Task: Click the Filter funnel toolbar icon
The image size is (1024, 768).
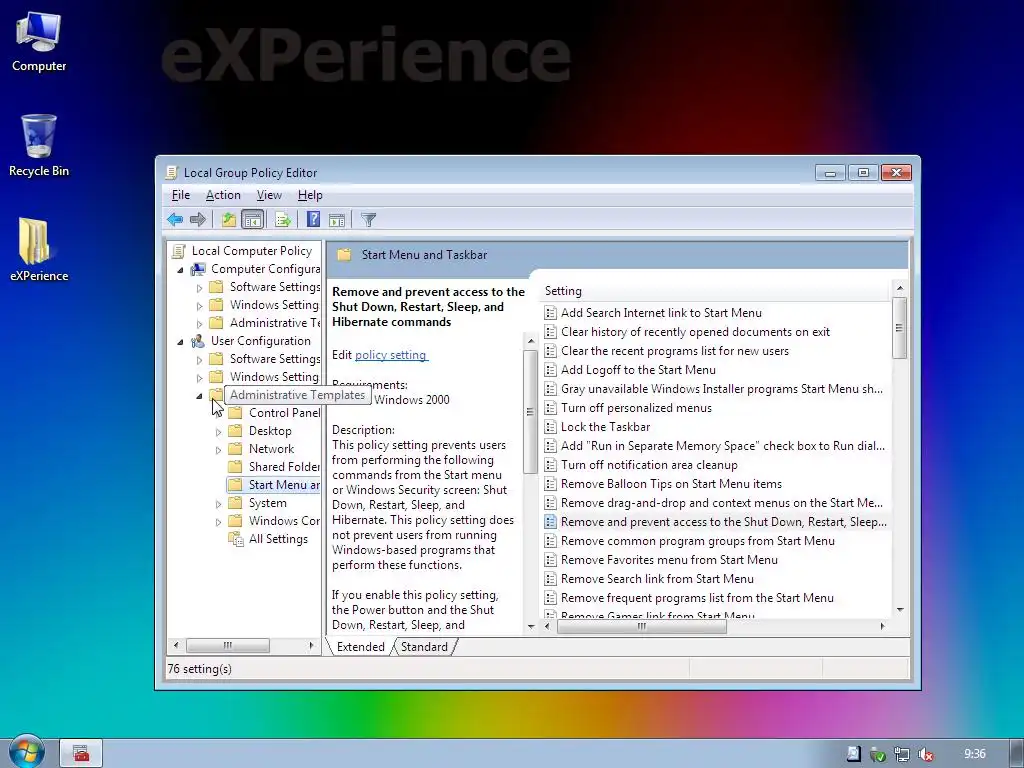Action: pyautogui.click(x=368, y=219)
